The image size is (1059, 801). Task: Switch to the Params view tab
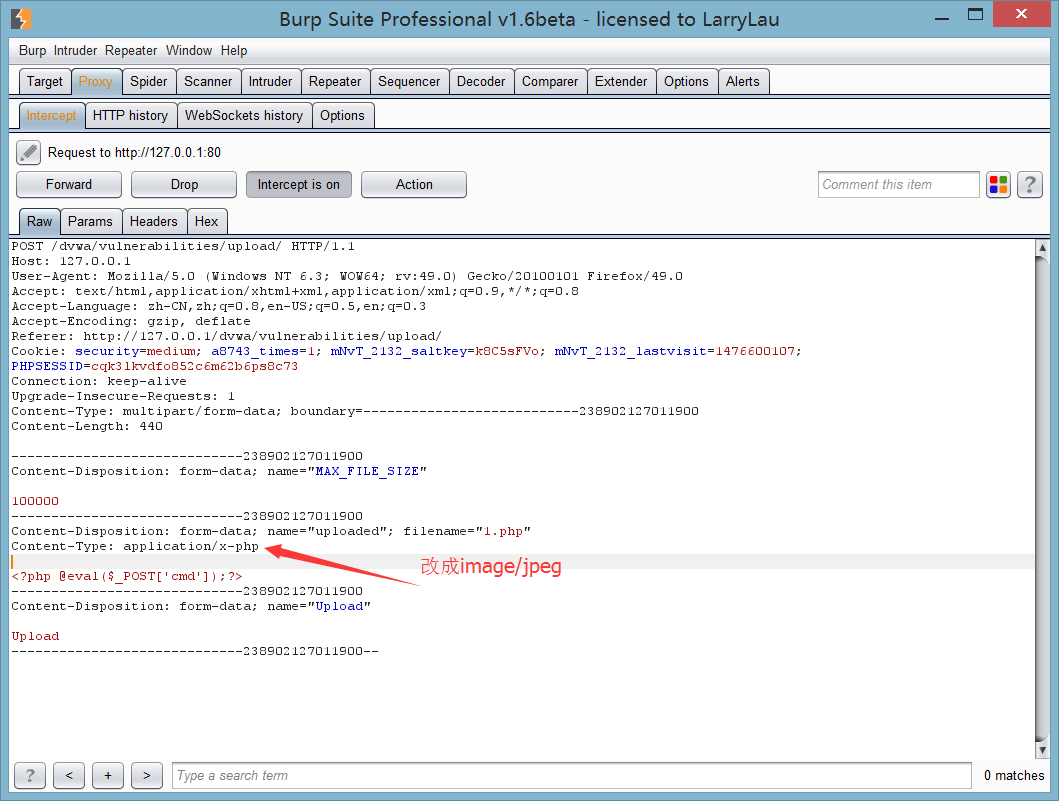(91, 222)
